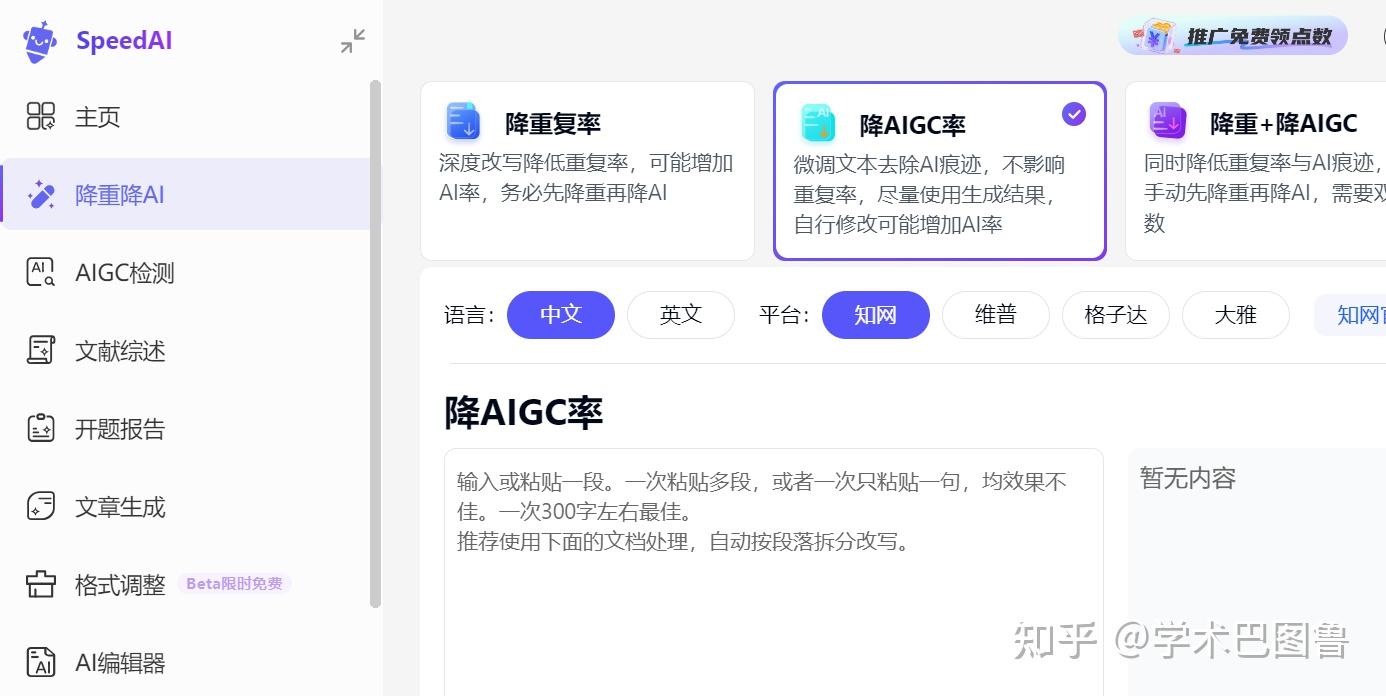Click the selected checkmark on the 降AIGC率 card
1386x696 pixels.
(1074, 114)
